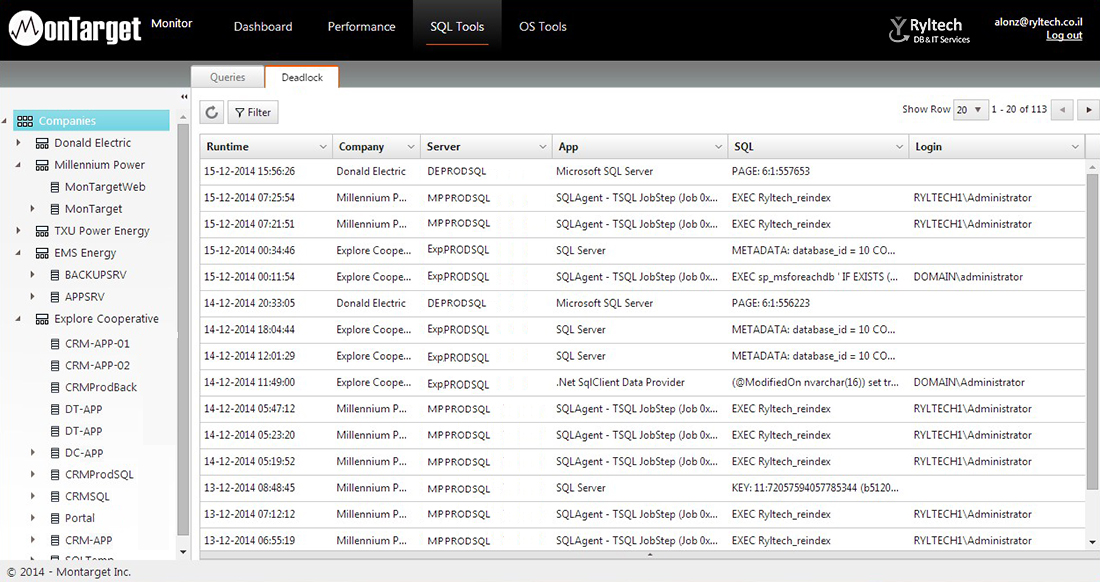Open the SQL Tools menu
This screenshot has width=1100, height=582.
(x=457, y=27)
